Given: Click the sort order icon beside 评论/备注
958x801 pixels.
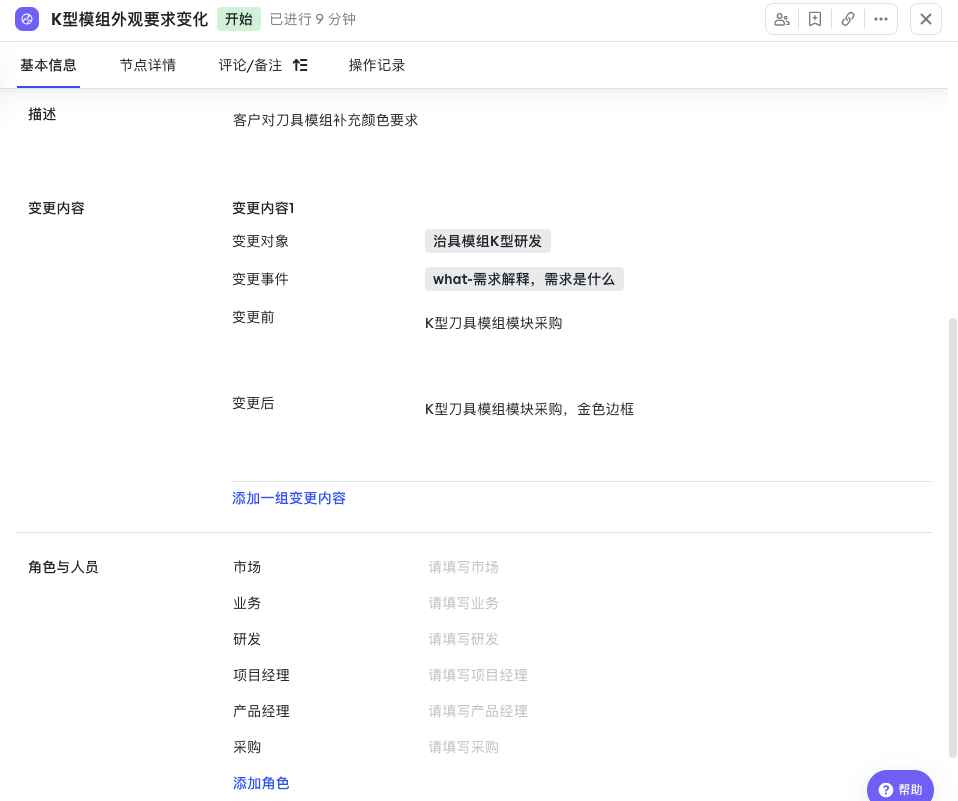Looking at the screenshot, I should pos(300,65).
